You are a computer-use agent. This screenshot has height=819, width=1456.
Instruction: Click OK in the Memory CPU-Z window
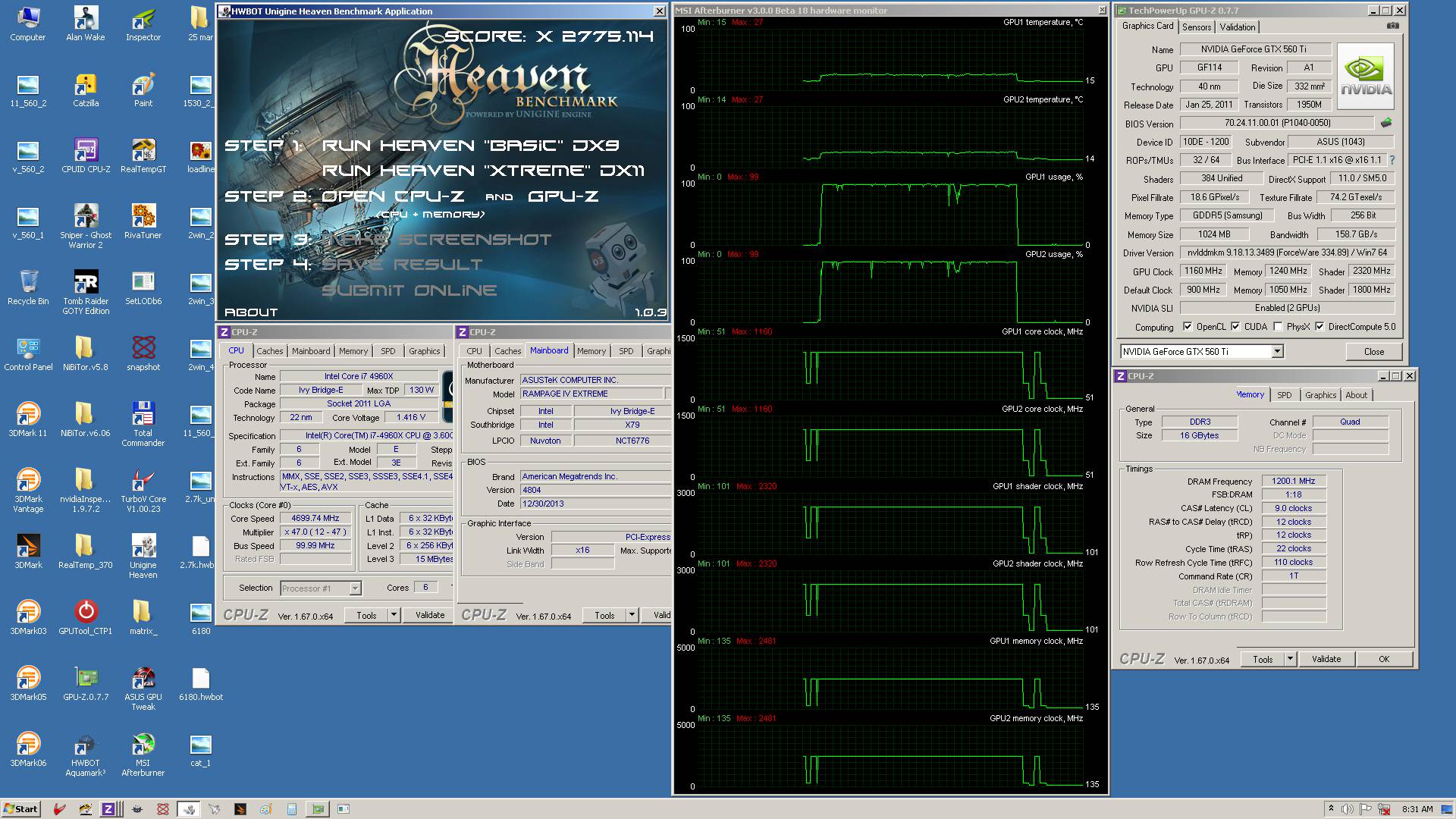pyautogui.click(x=1383, y=659)
